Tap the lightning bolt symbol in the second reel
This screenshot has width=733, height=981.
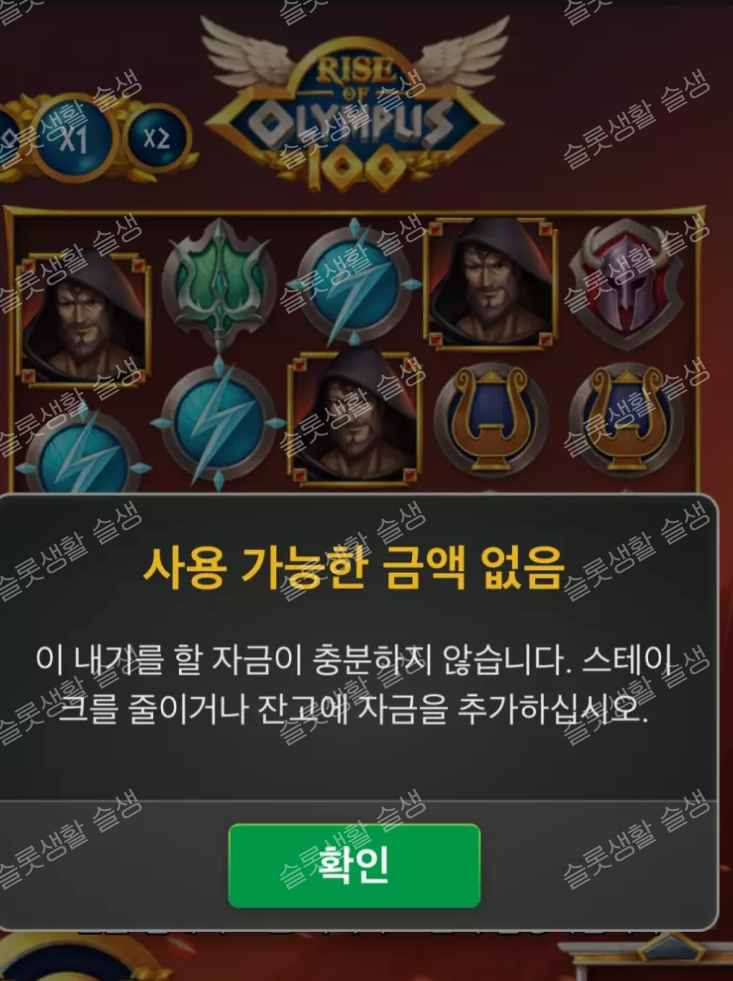(x=218, y=423)
